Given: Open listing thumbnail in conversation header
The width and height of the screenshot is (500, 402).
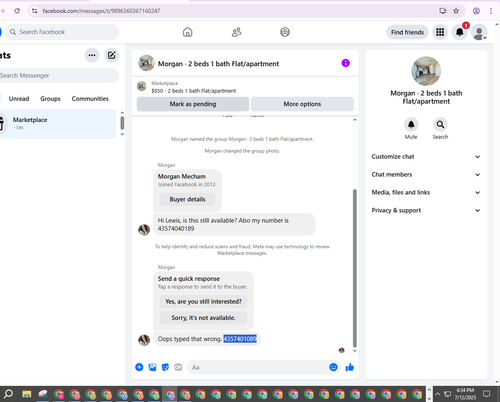Looking at the screenshot, I should (146, 63).
